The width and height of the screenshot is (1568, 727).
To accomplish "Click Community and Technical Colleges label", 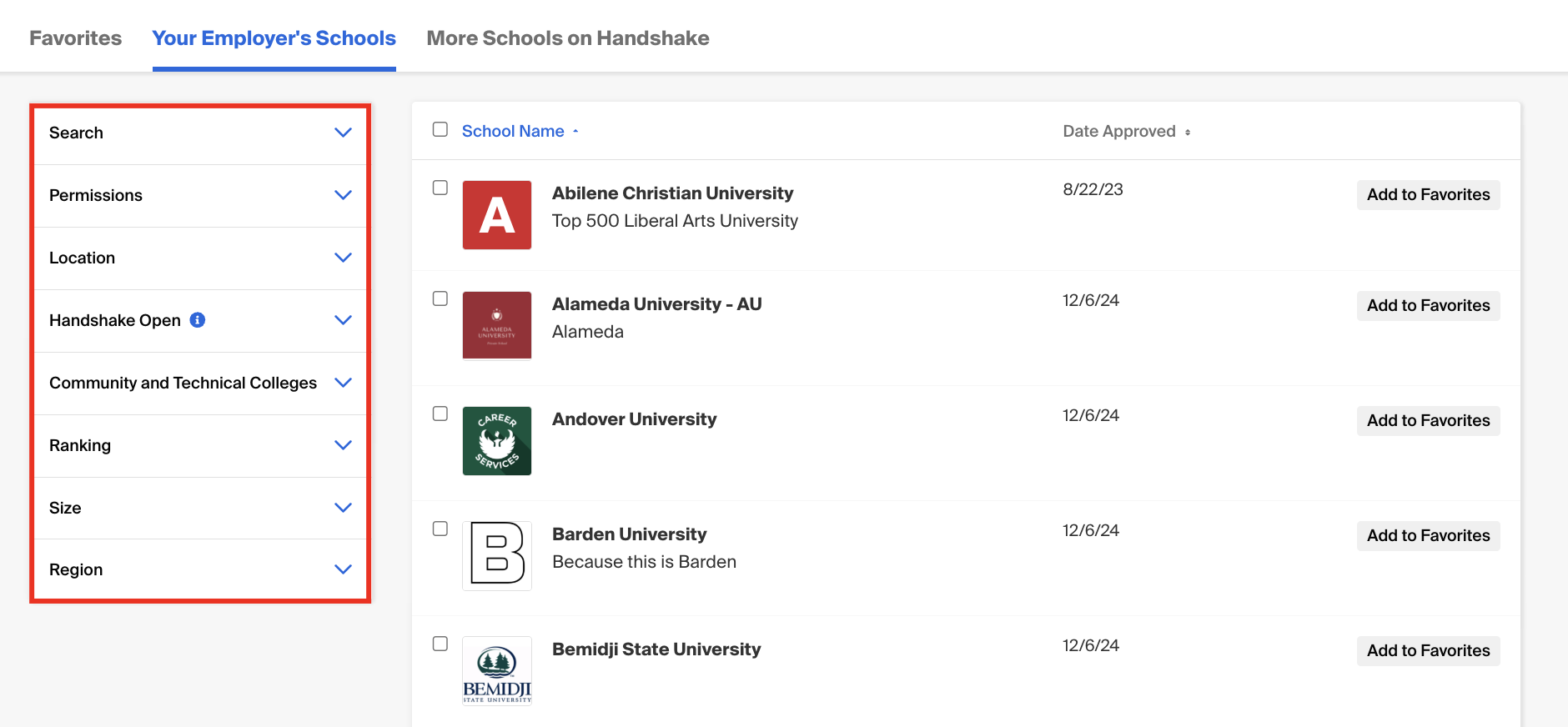I will [183, 383].
